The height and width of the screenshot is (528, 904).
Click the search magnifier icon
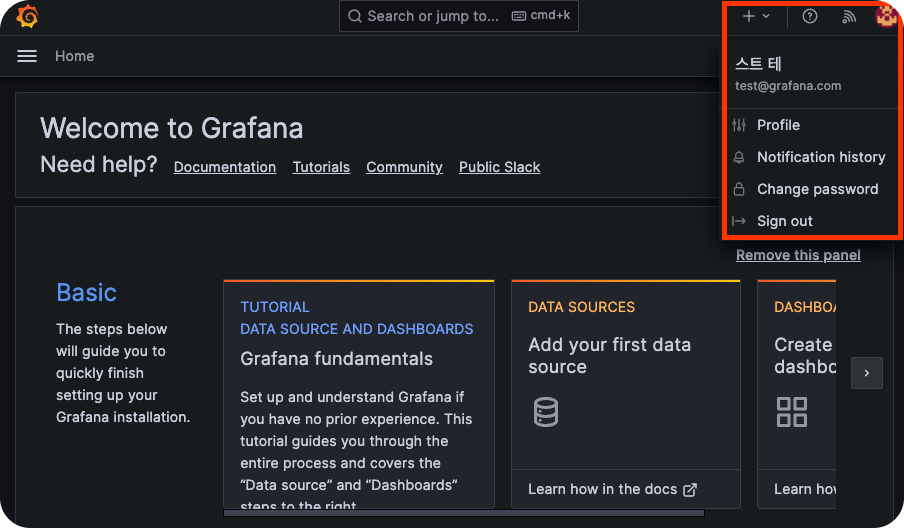click(x=354, y=16)
